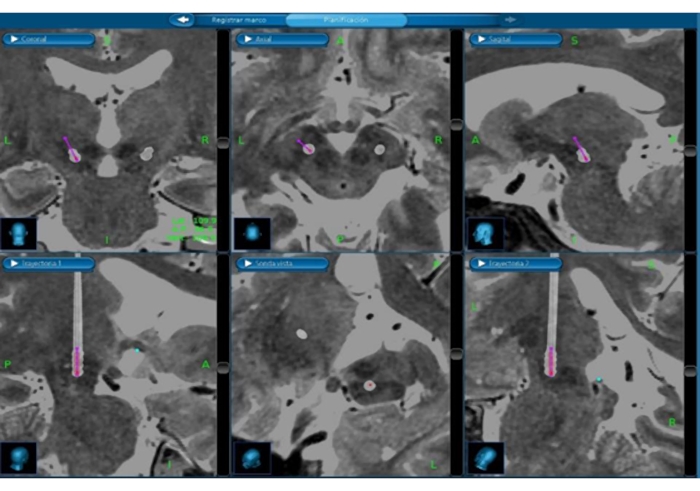The height and width of the screenshot is (491, 700).
Task: Open the Sonda vista view dropdown
Action: pyautogui.click(x=283, y=263)
